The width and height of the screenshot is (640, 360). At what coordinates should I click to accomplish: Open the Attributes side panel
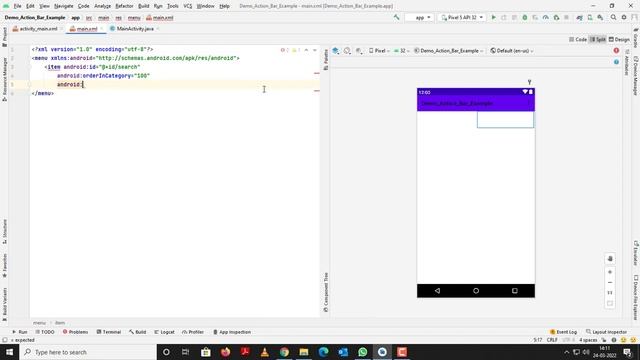627,62
